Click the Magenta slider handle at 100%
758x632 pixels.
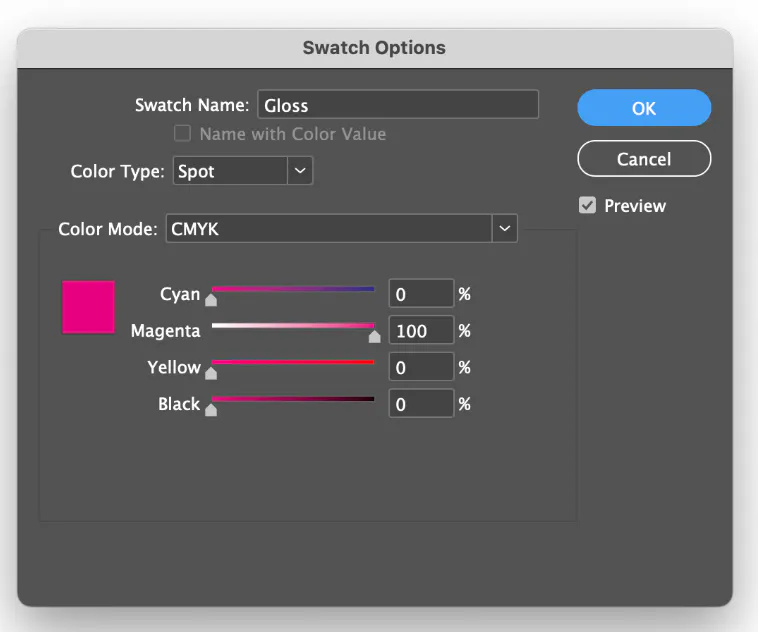[x=374, y=336]
